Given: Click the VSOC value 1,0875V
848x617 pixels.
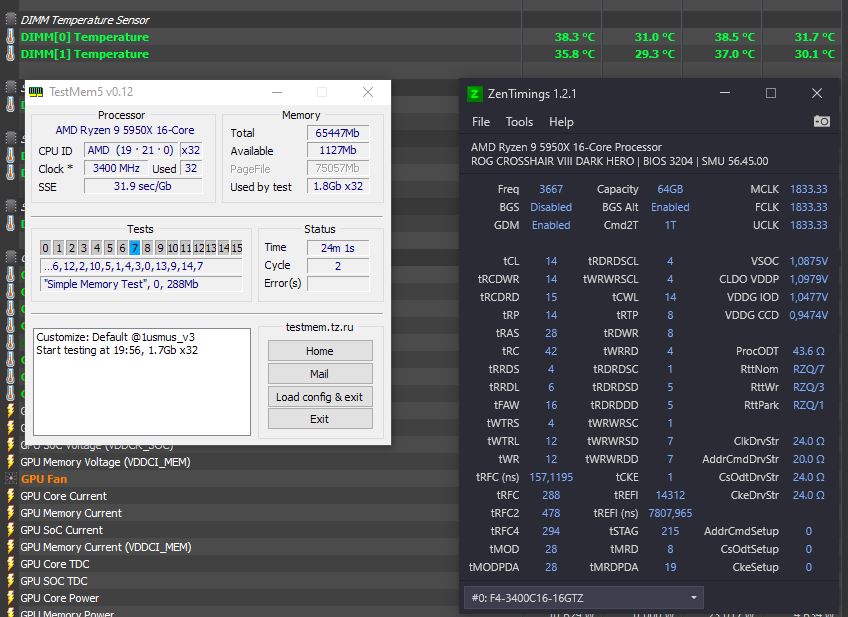Looking at the screenshot, I should (809, 261).
